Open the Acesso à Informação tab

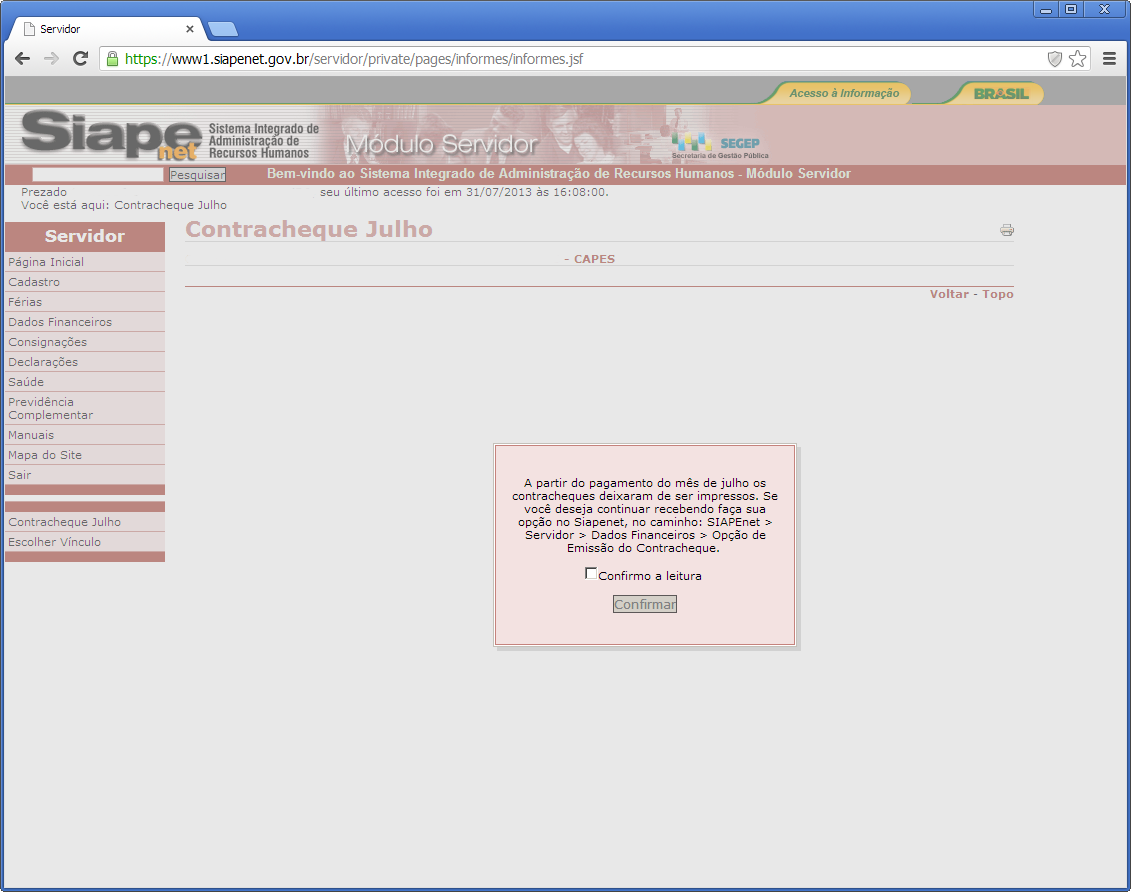click(843, 93)
